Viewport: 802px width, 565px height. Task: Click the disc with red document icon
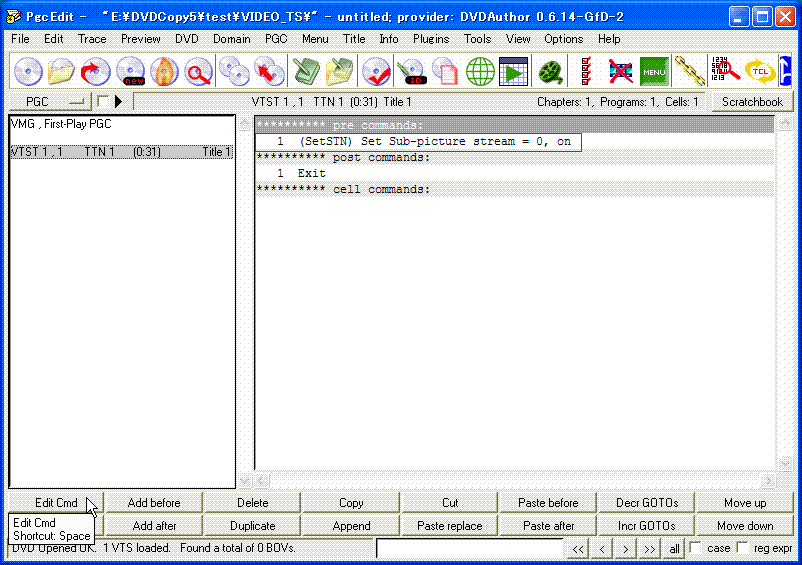(x=445, y=71)
